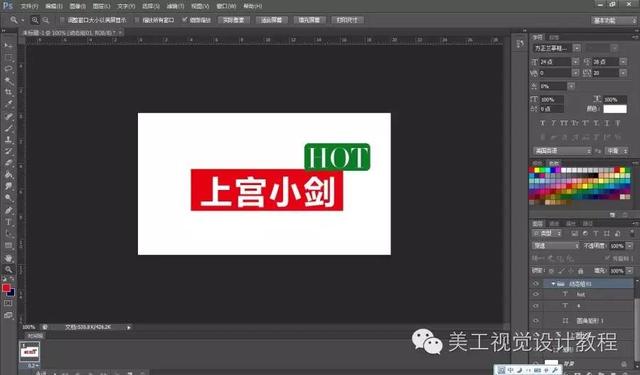The width and height of the screenshot is (640, 375).
Task: Click white text color swatch in Character panel
Action: (615, 109)
